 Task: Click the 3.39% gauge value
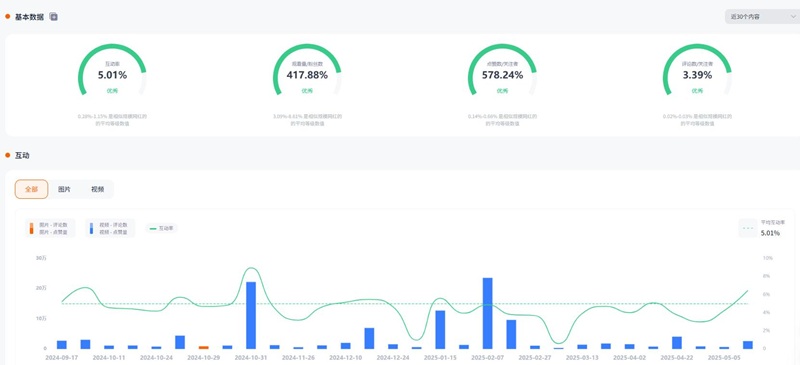(x=697, y=75)
